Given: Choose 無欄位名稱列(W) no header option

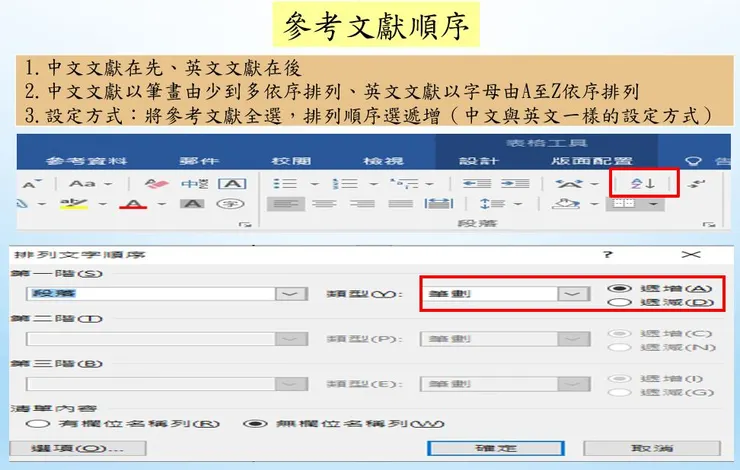Looking at the screenshot, I should [x=255, y=424].
